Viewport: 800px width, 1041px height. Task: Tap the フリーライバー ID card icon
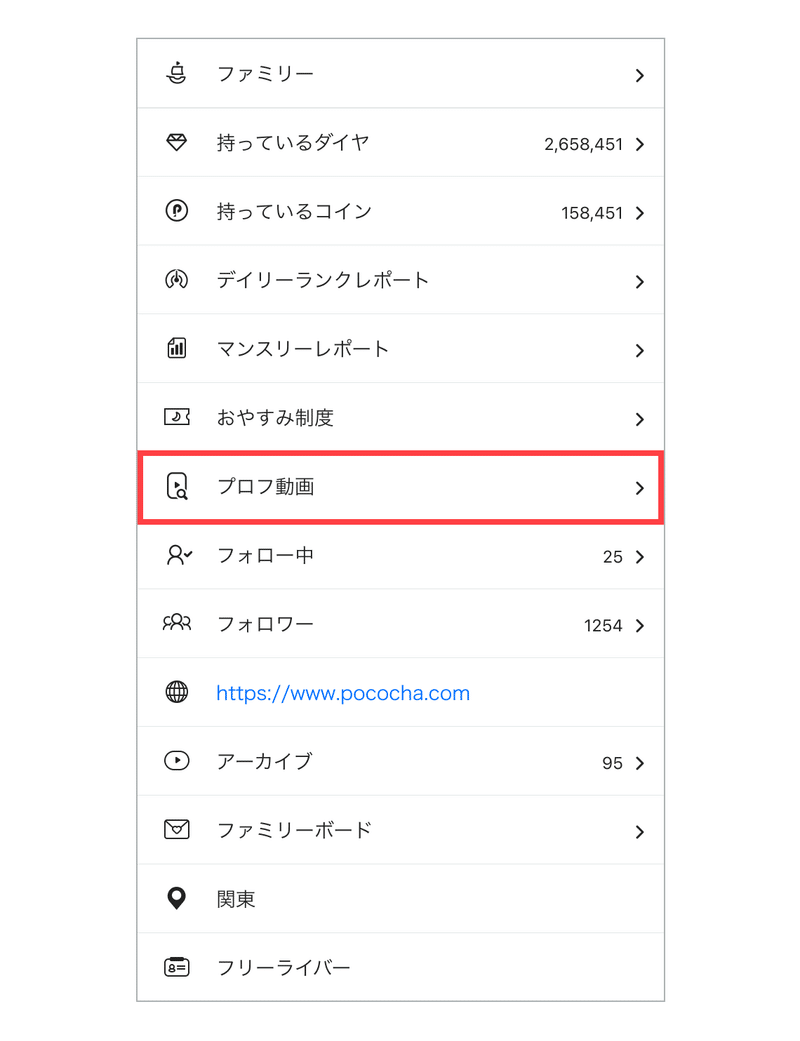click(177, 967)
